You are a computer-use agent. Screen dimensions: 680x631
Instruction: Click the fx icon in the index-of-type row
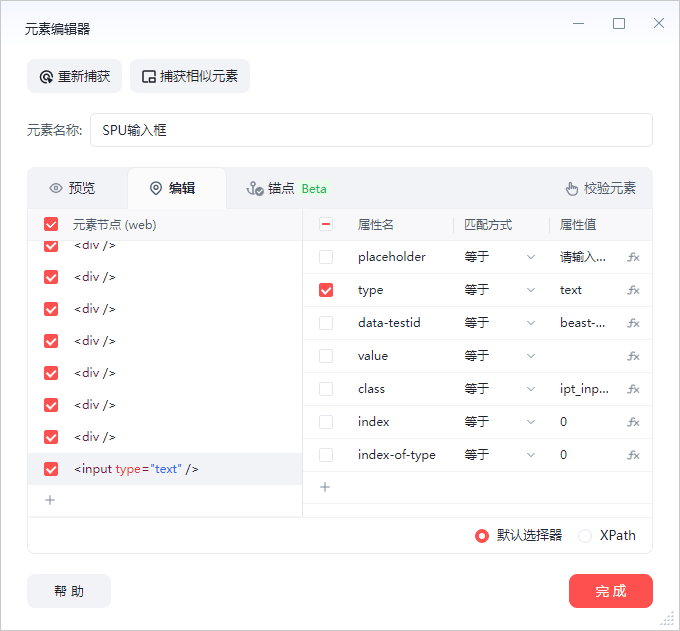633,455
